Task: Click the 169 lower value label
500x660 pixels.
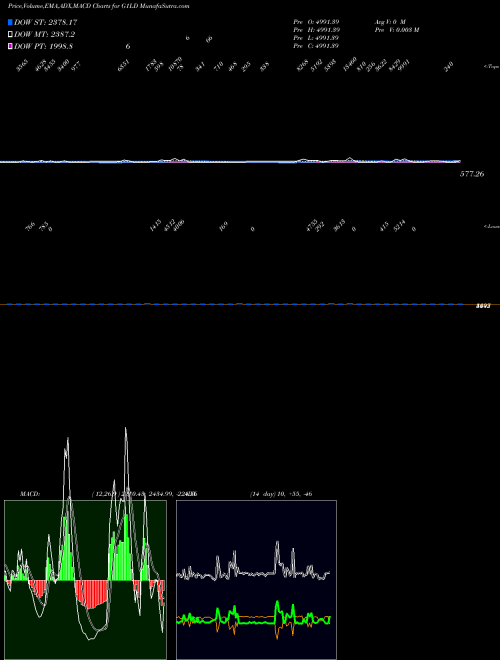Action: click(x=223, y=227)
